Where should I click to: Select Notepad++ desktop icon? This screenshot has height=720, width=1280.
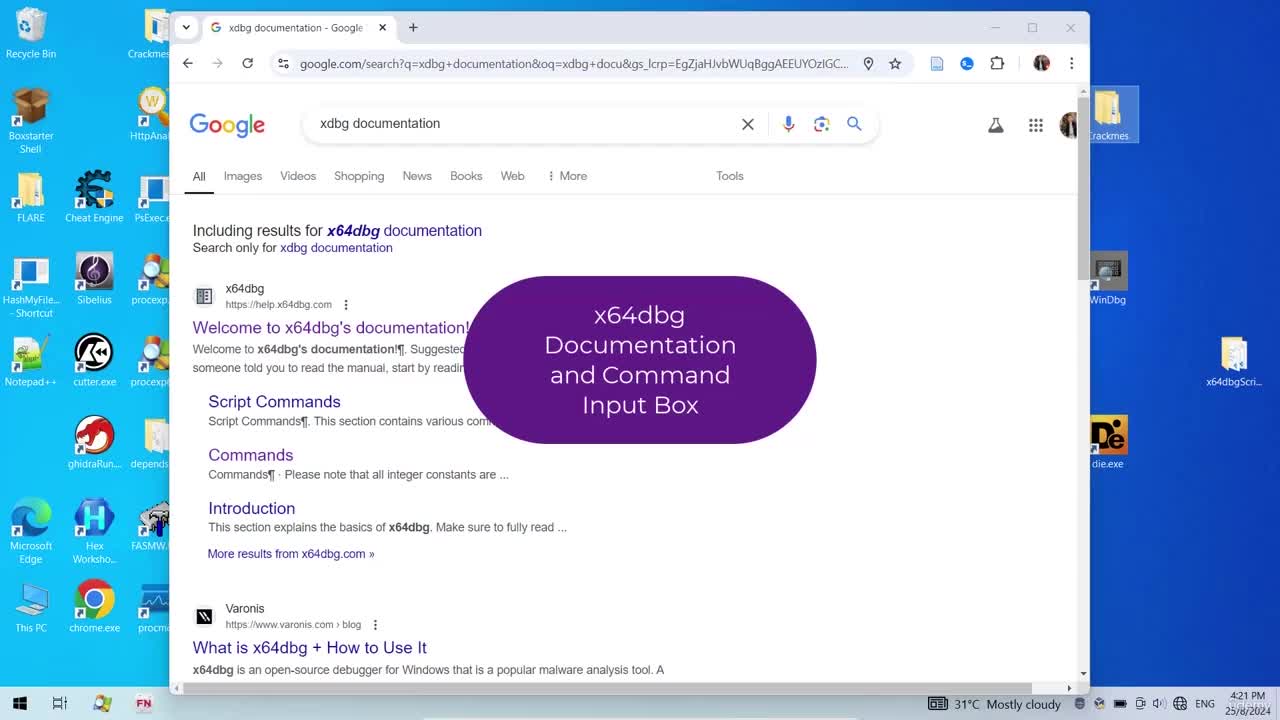point(31,361)
